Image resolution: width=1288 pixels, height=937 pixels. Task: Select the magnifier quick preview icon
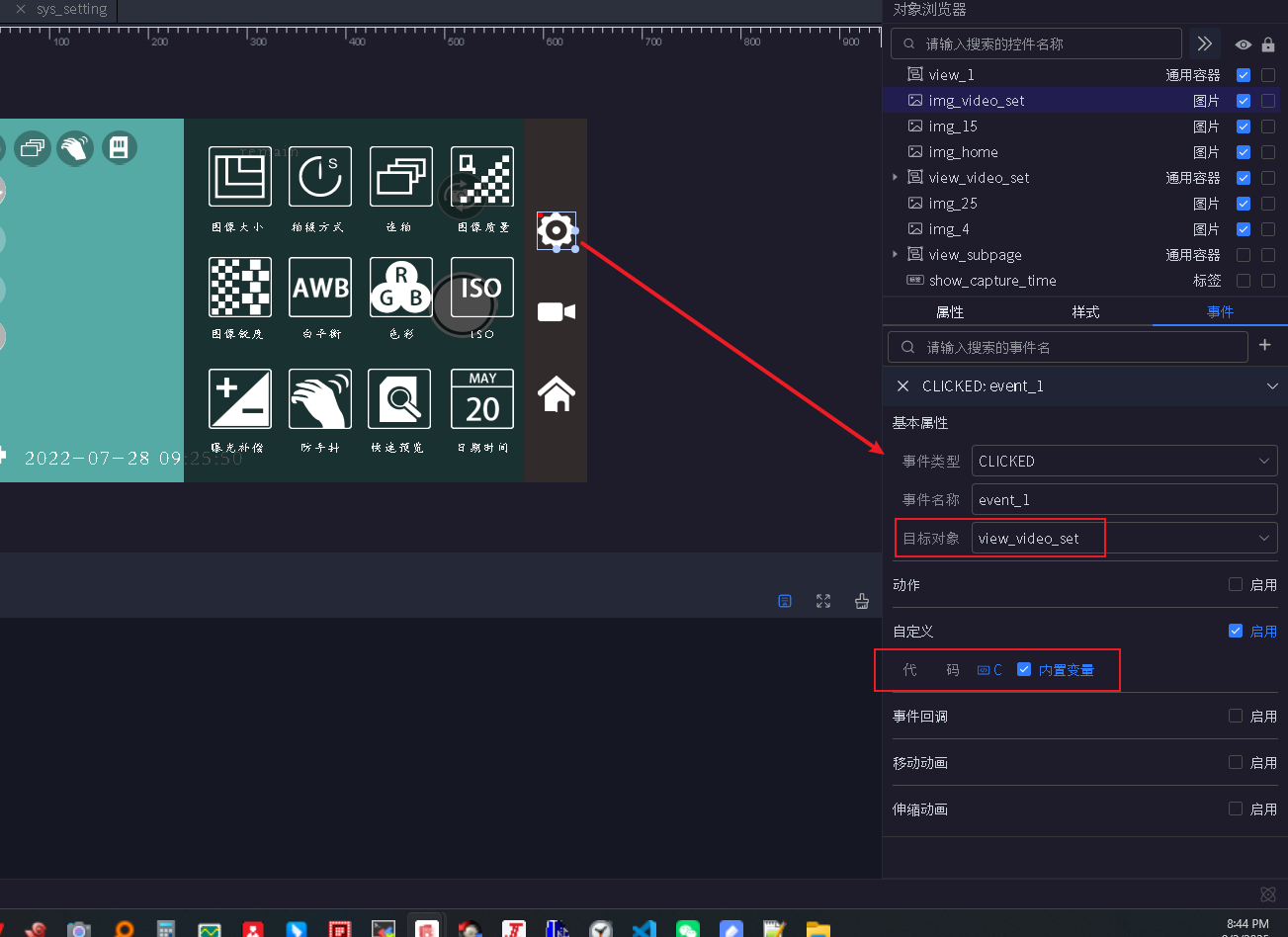tap(399, 398)
